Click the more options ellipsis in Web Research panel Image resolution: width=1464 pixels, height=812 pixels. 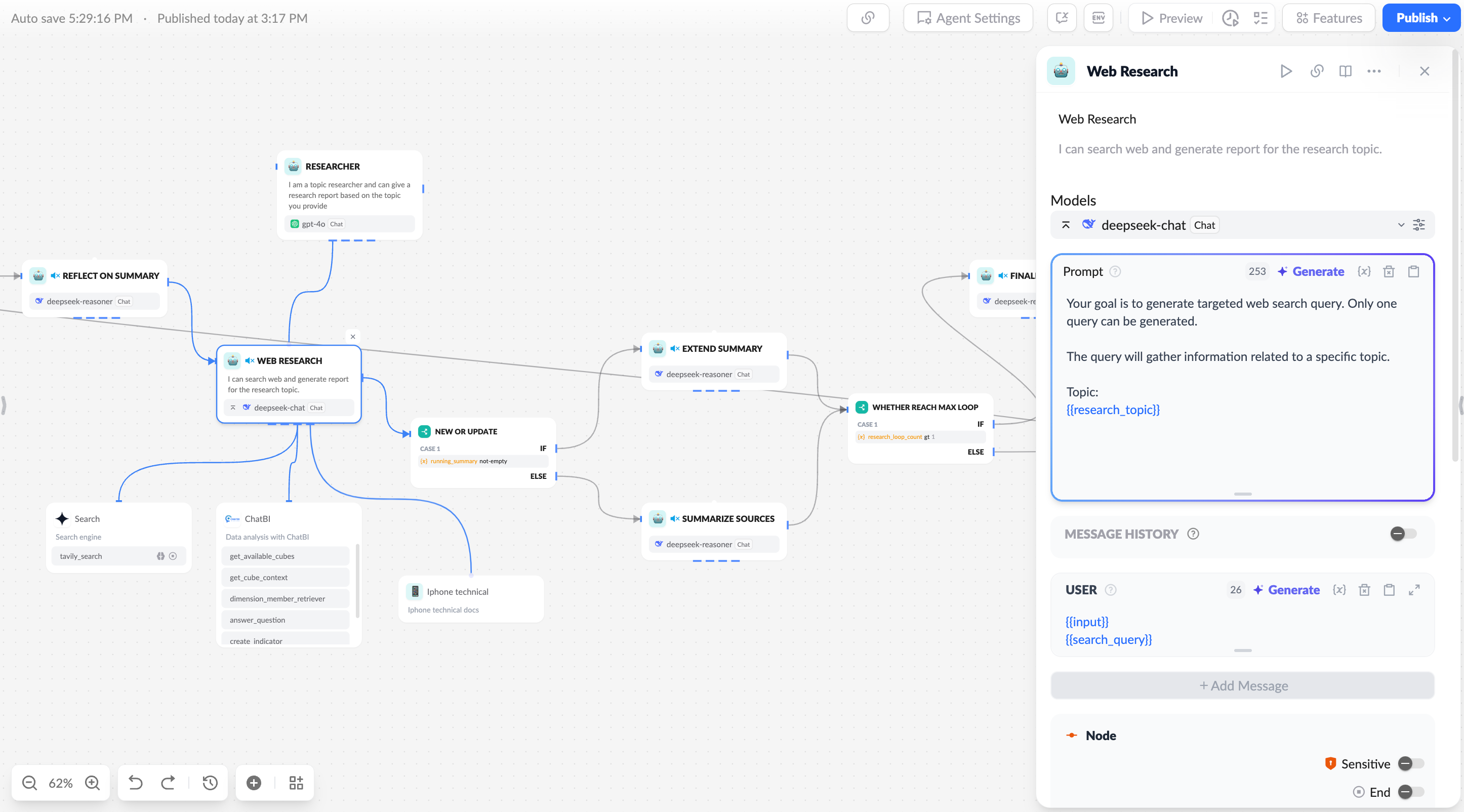(x=1374, y=71)
